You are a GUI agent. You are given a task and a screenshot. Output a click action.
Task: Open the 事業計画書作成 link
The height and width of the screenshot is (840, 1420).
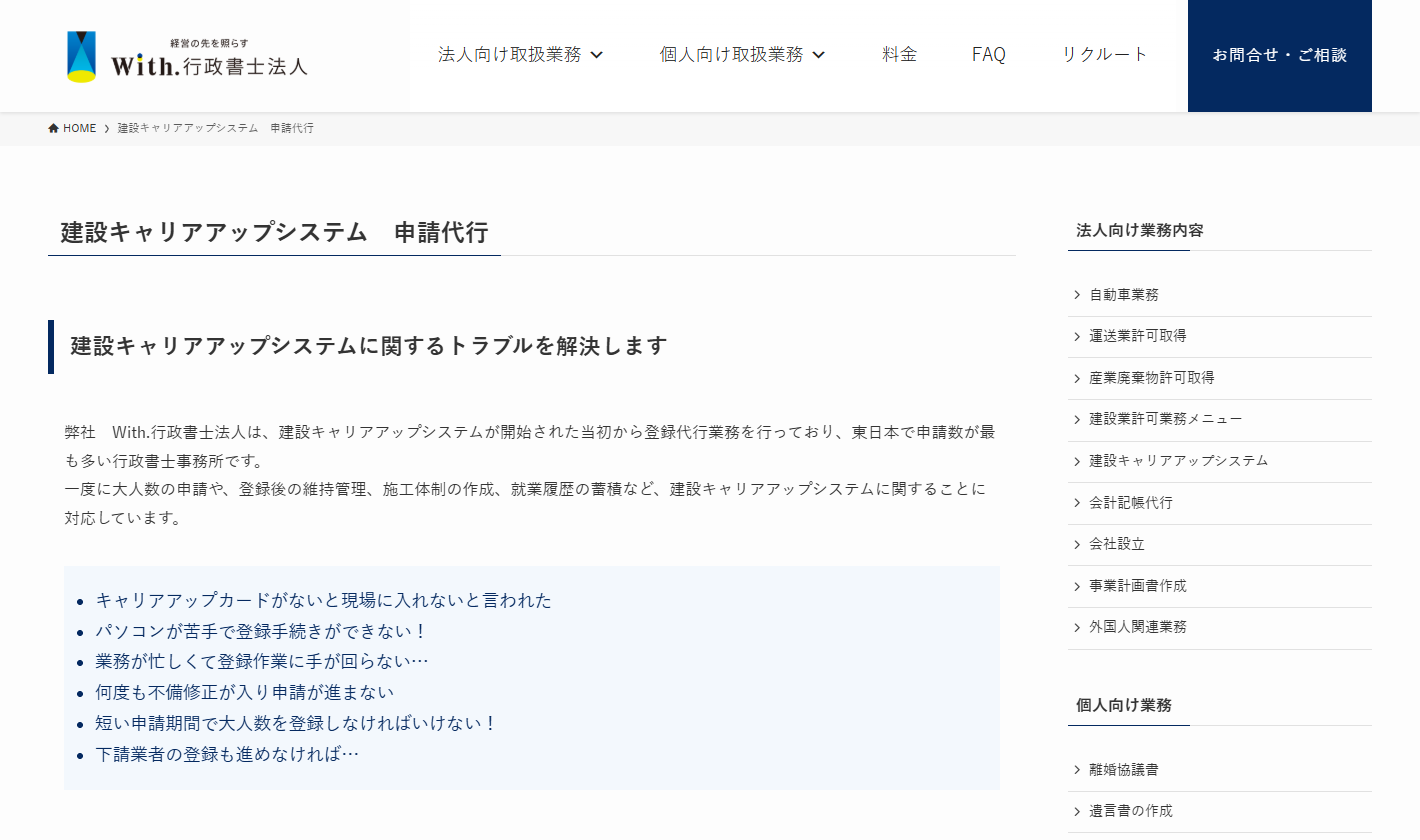click(x=1137, y=586)
